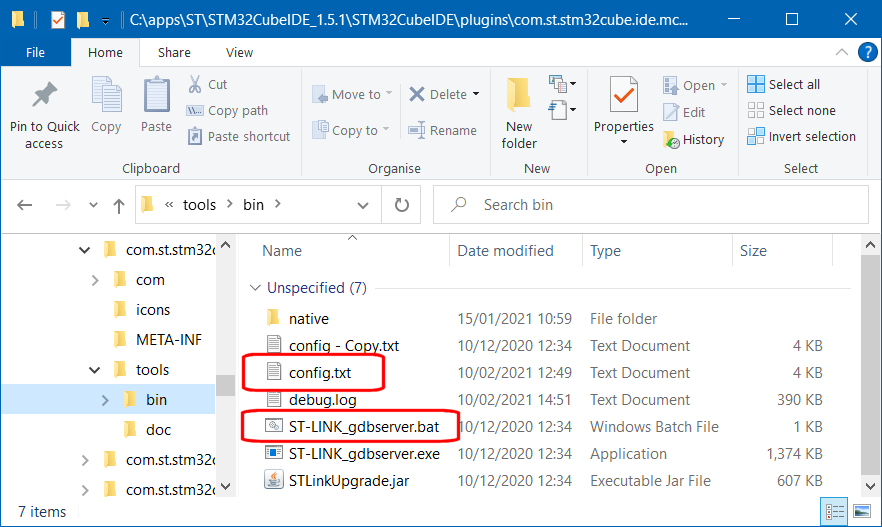The image size is (882, 527).
Task: Expand the com folder in tree
Action: tap(95, 280)
